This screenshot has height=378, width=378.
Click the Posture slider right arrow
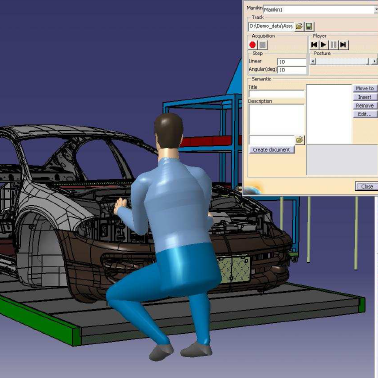(374, 61)
